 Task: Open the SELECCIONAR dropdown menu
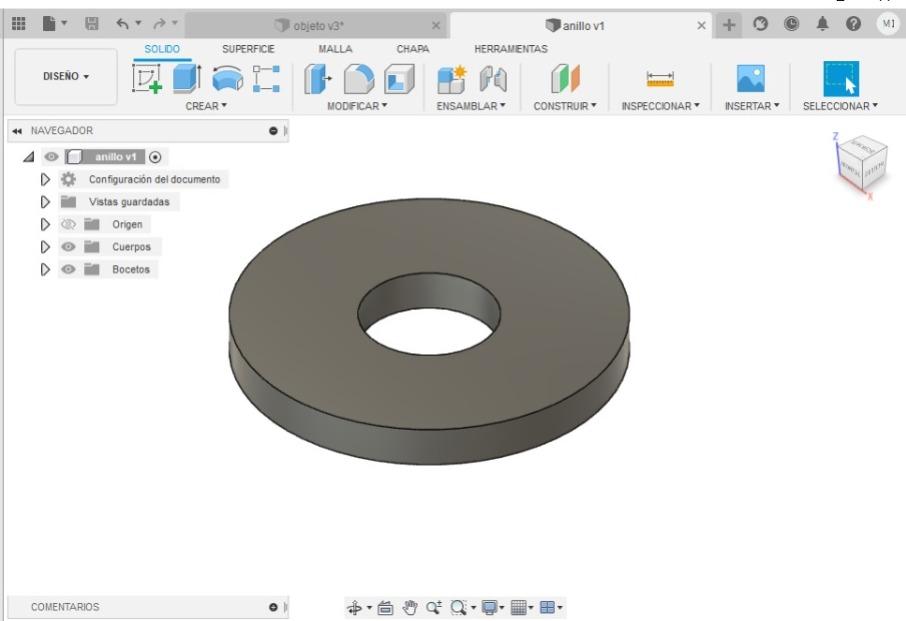pos(840,106)
